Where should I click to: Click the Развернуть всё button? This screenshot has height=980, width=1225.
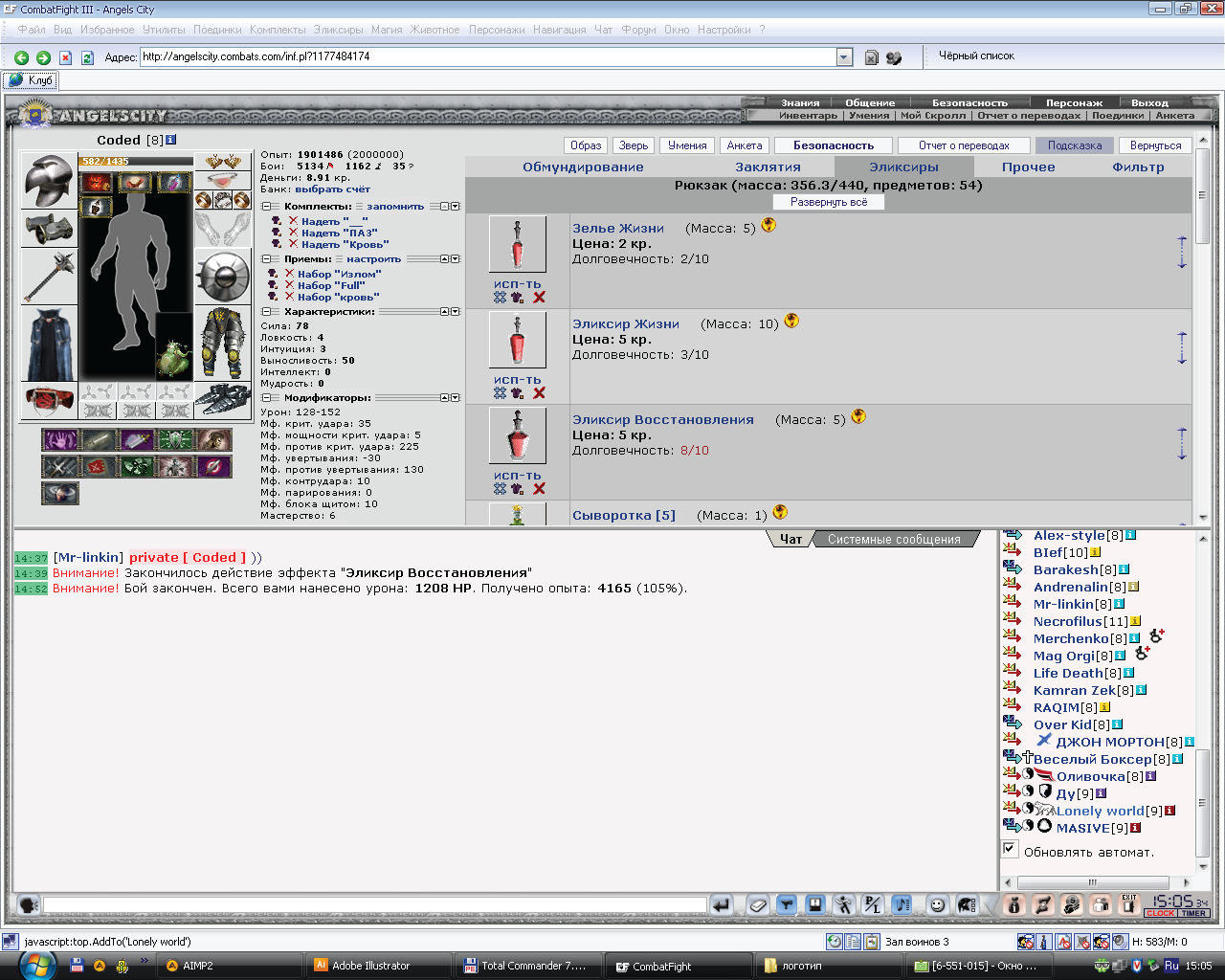pyautogui.click(x=829, y=202)
